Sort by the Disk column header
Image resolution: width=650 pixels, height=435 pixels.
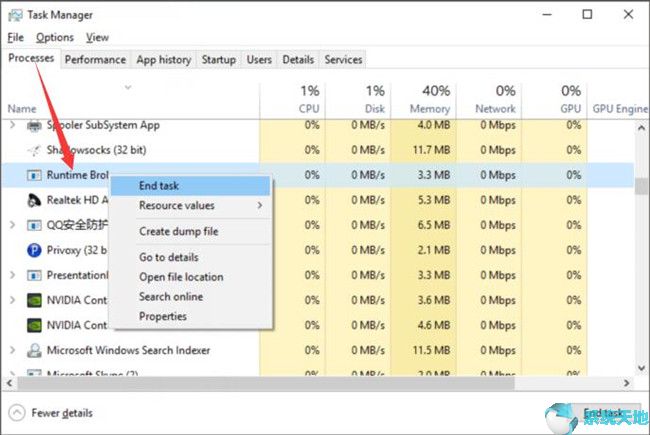coord(375,109)
